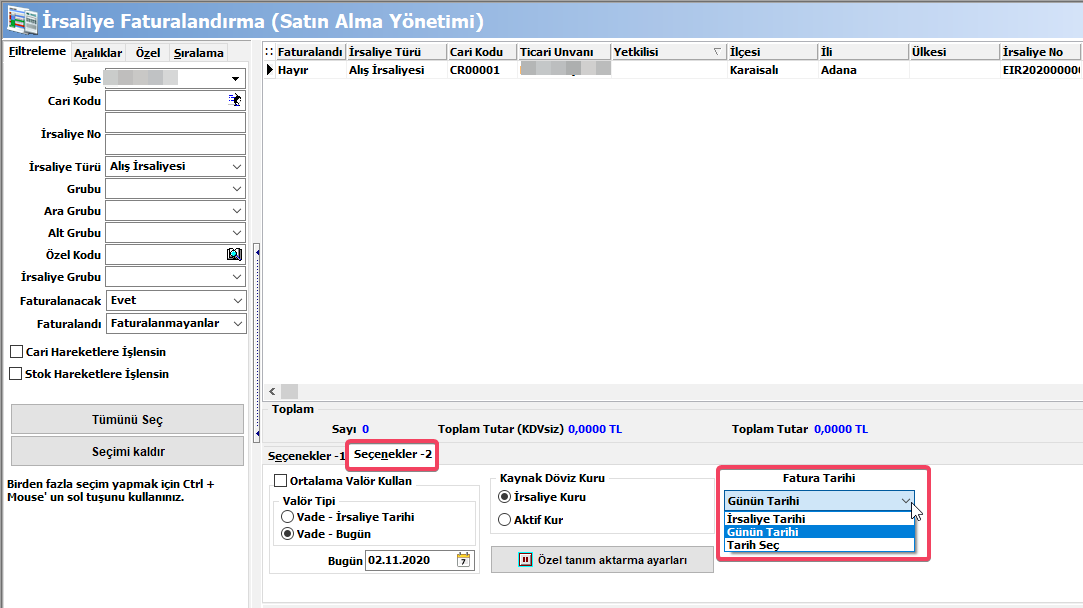
Task: Switch to the Seçenekler -1 tab
Action: click(306, 456)
